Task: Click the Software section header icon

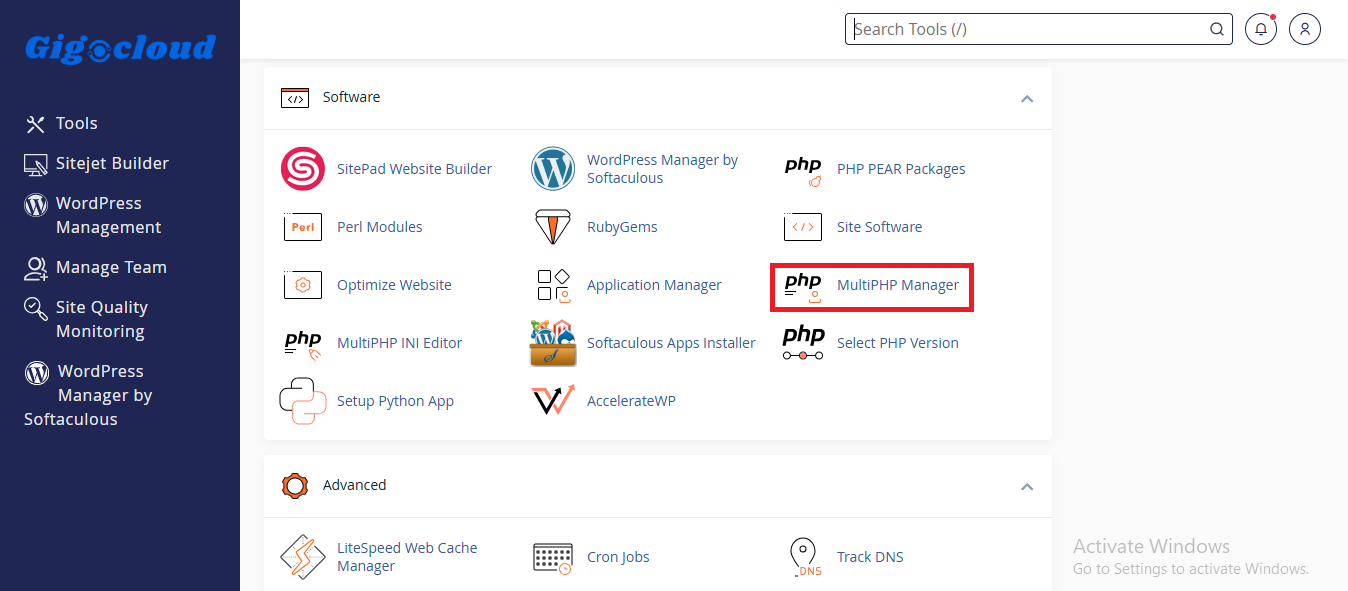Action: pos(294,98)
